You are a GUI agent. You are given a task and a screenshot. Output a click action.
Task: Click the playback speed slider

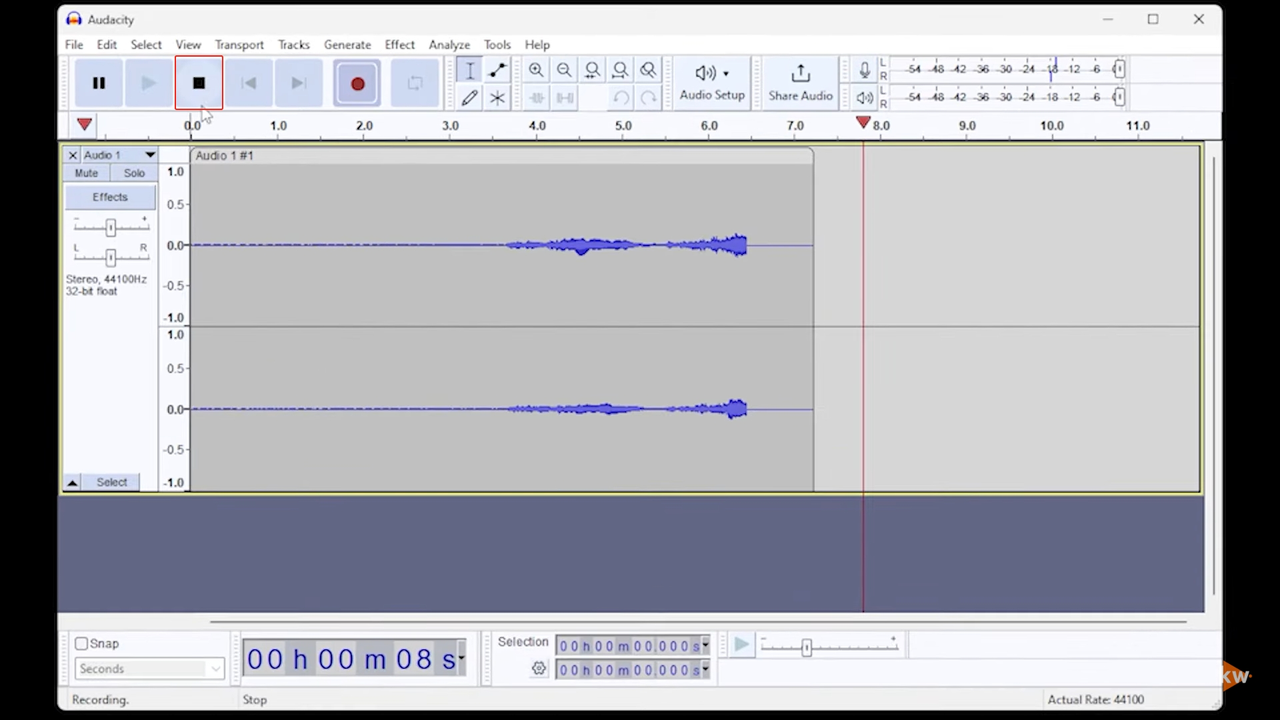click(829, 647)
